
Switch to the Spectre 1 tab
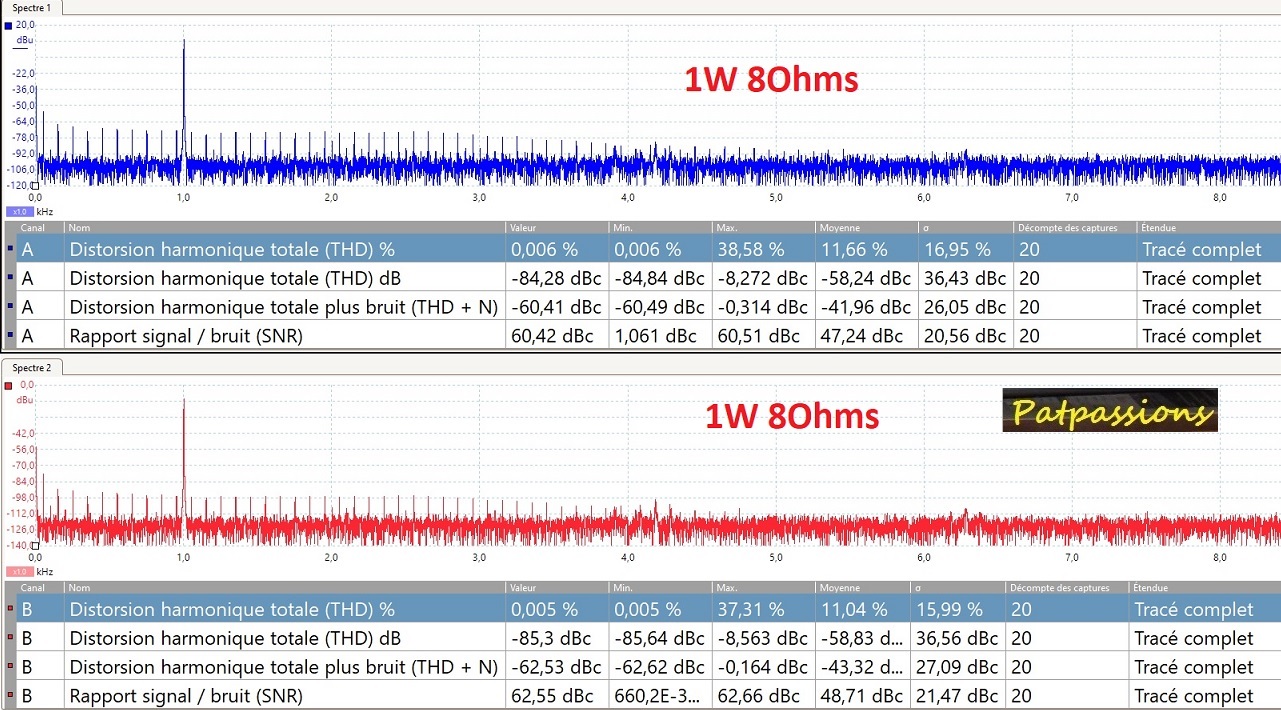coord(30,8)
